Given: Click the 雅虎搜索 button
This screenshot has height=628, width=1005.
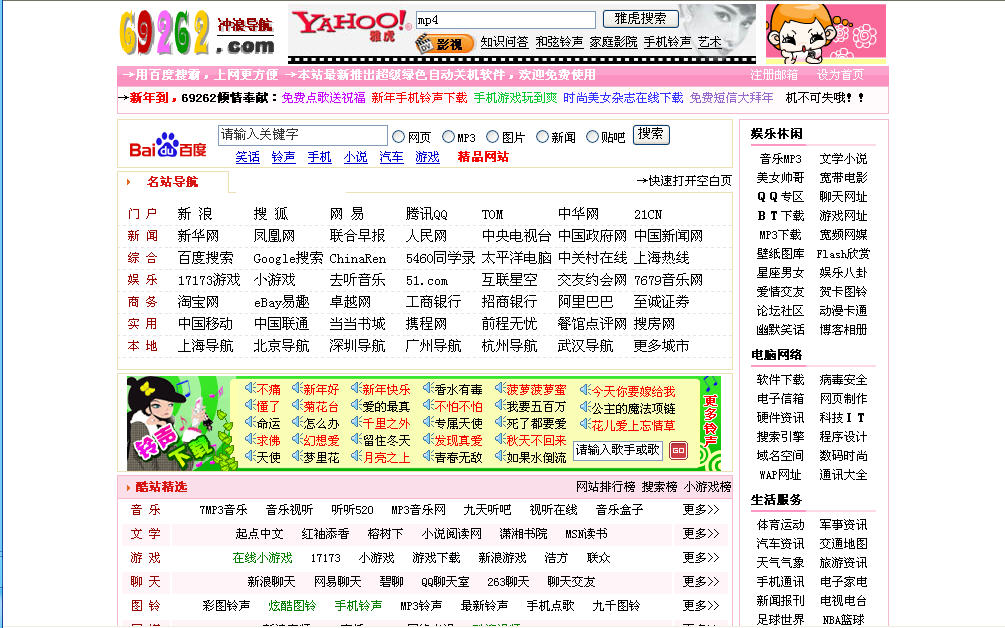Looking at the screenshot, I should click(x=640, y=19).
